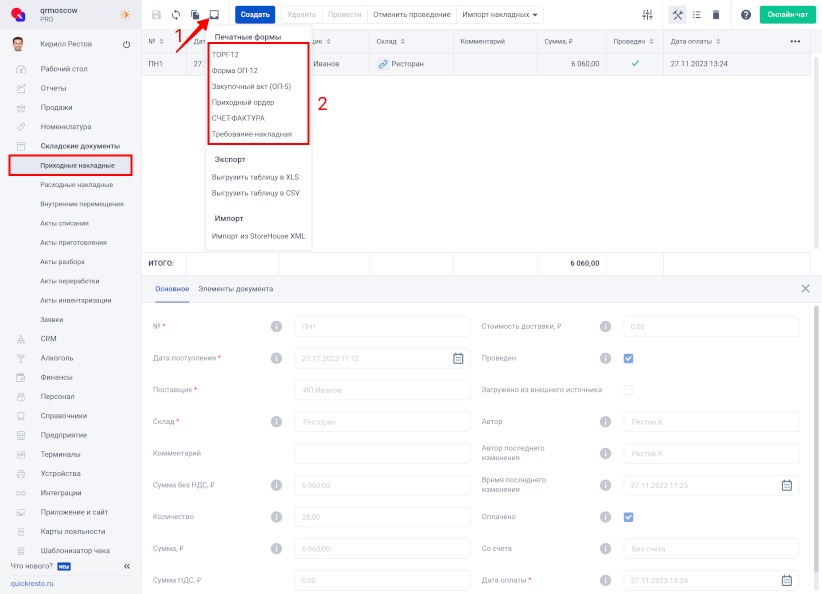
Task: Select Приходный ордер print form
Action: point(243,102)
